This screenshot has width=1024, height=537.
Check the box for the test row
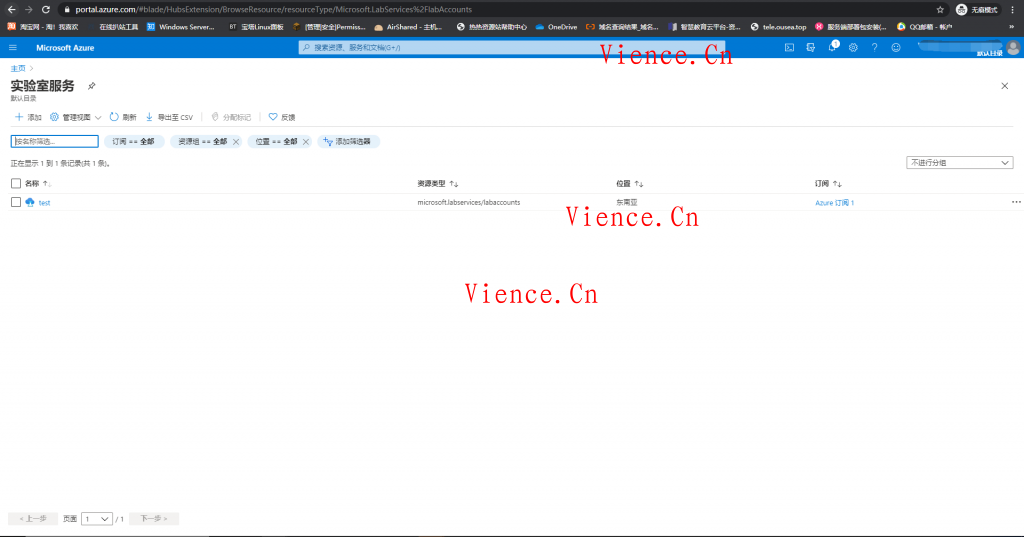[x=16, y=202]
